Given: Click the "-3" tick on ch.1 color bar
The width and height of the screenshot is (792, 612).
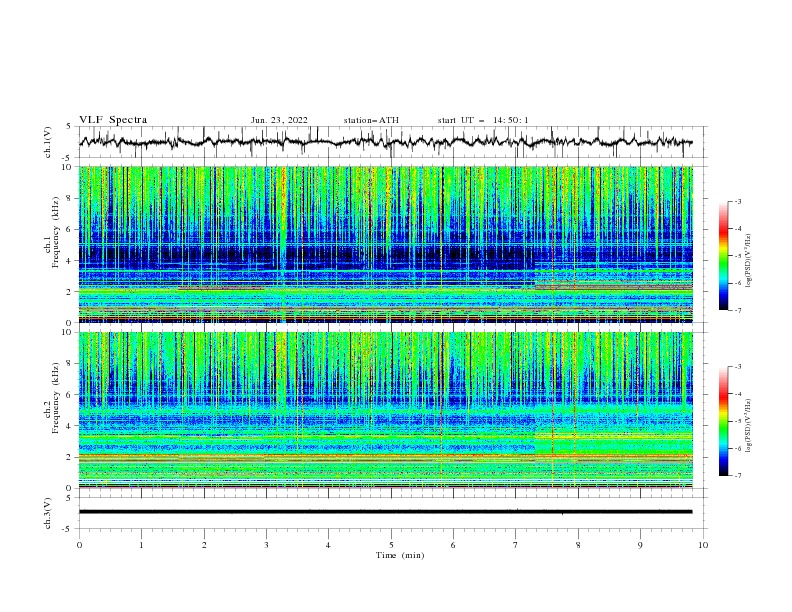Looking at the screenshot, I should [738, 201].
